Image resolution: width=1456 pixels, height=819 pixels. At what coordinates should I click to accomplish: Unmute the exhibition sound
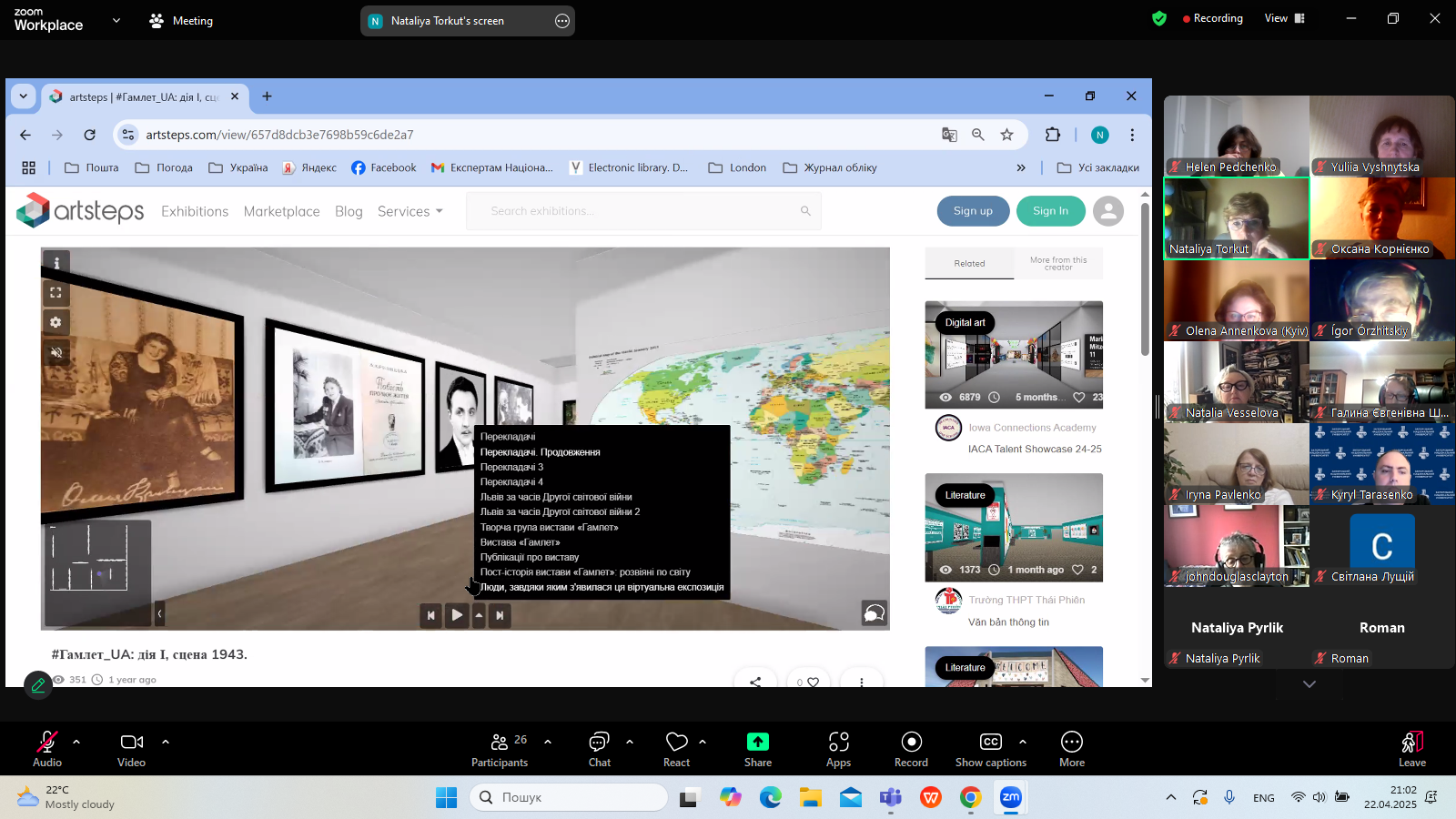tap(56, 352)
